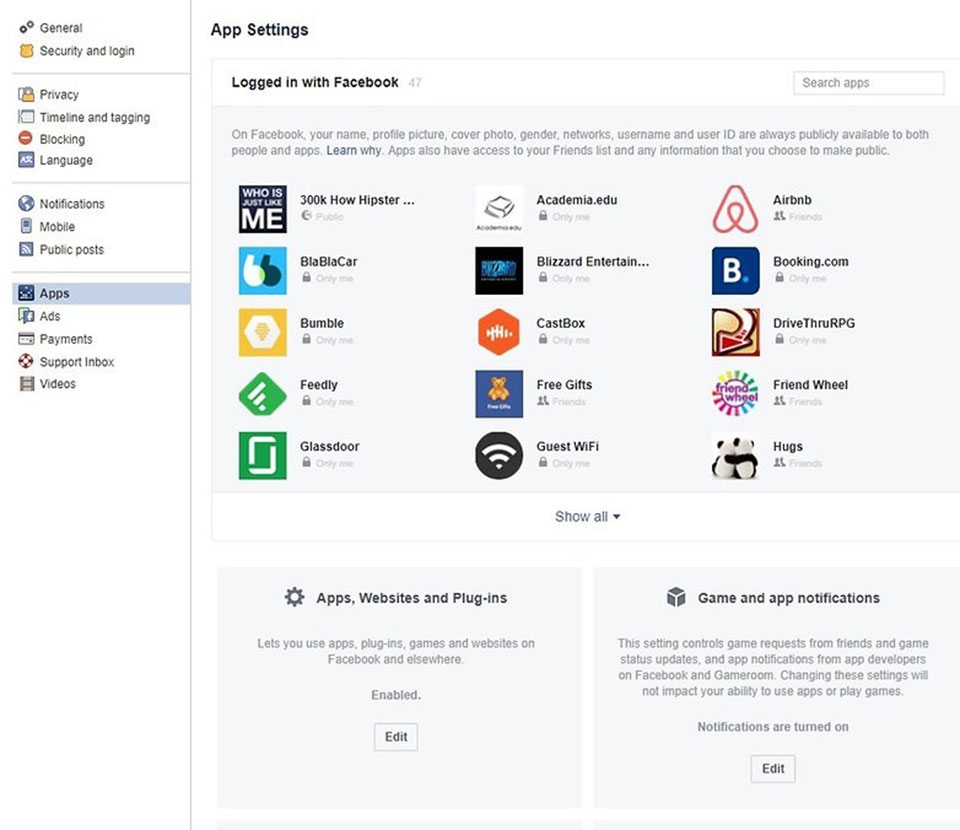960x830 pixels.
Task: Click the Timeline and tagging icon
Action: [26, 116]
